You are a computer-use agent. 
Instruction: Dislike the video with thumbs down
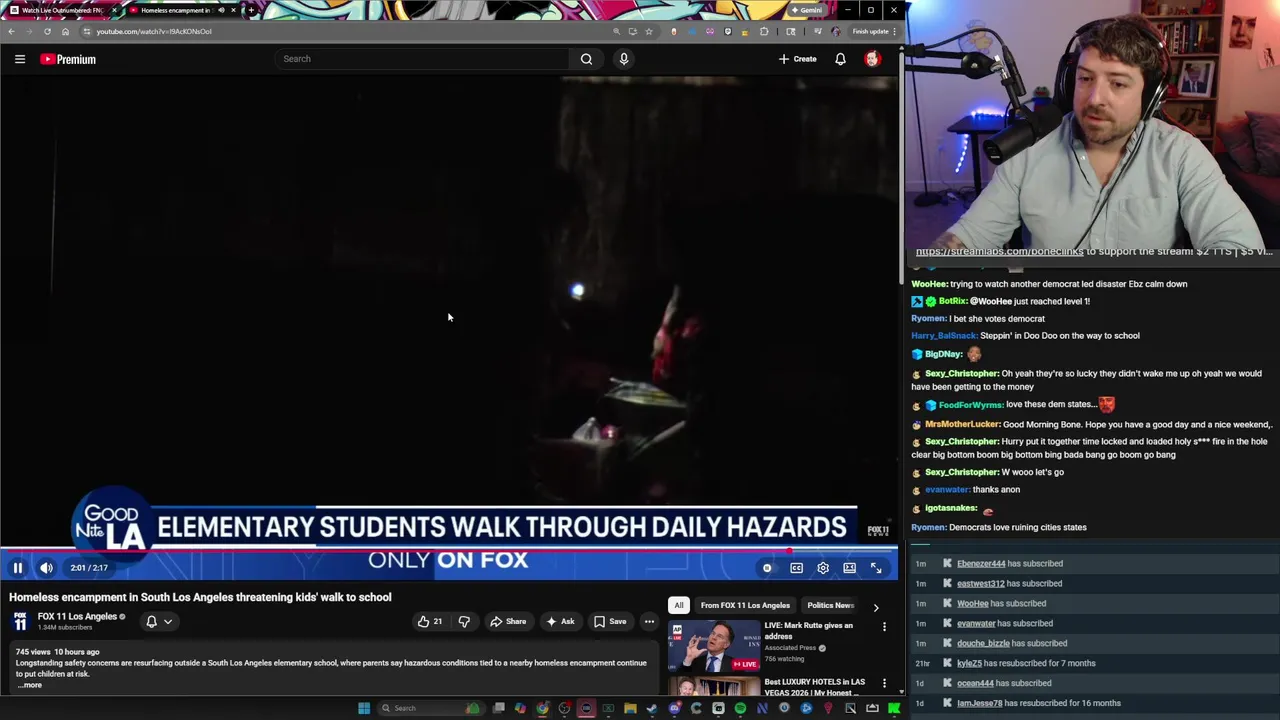coord(464,622)
